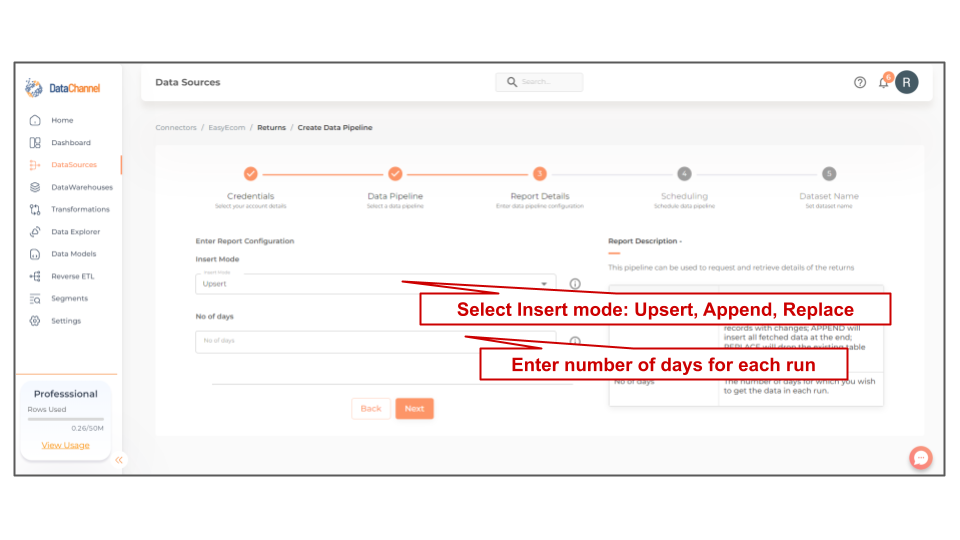
Task: Go to EasyEcom breadcrumb
Action: click(x=227, y=127)
